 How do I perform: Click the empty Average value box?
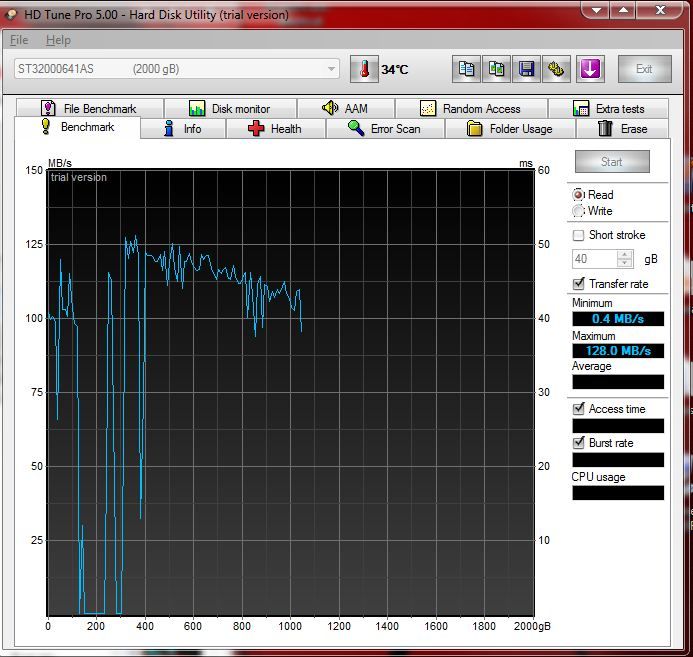point(618,382)
